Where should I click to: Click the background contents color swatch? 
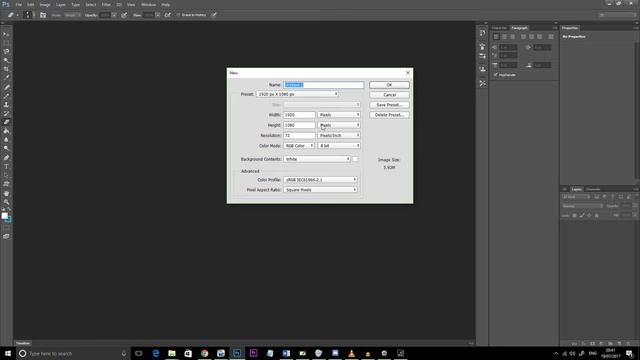click(355, 159)
